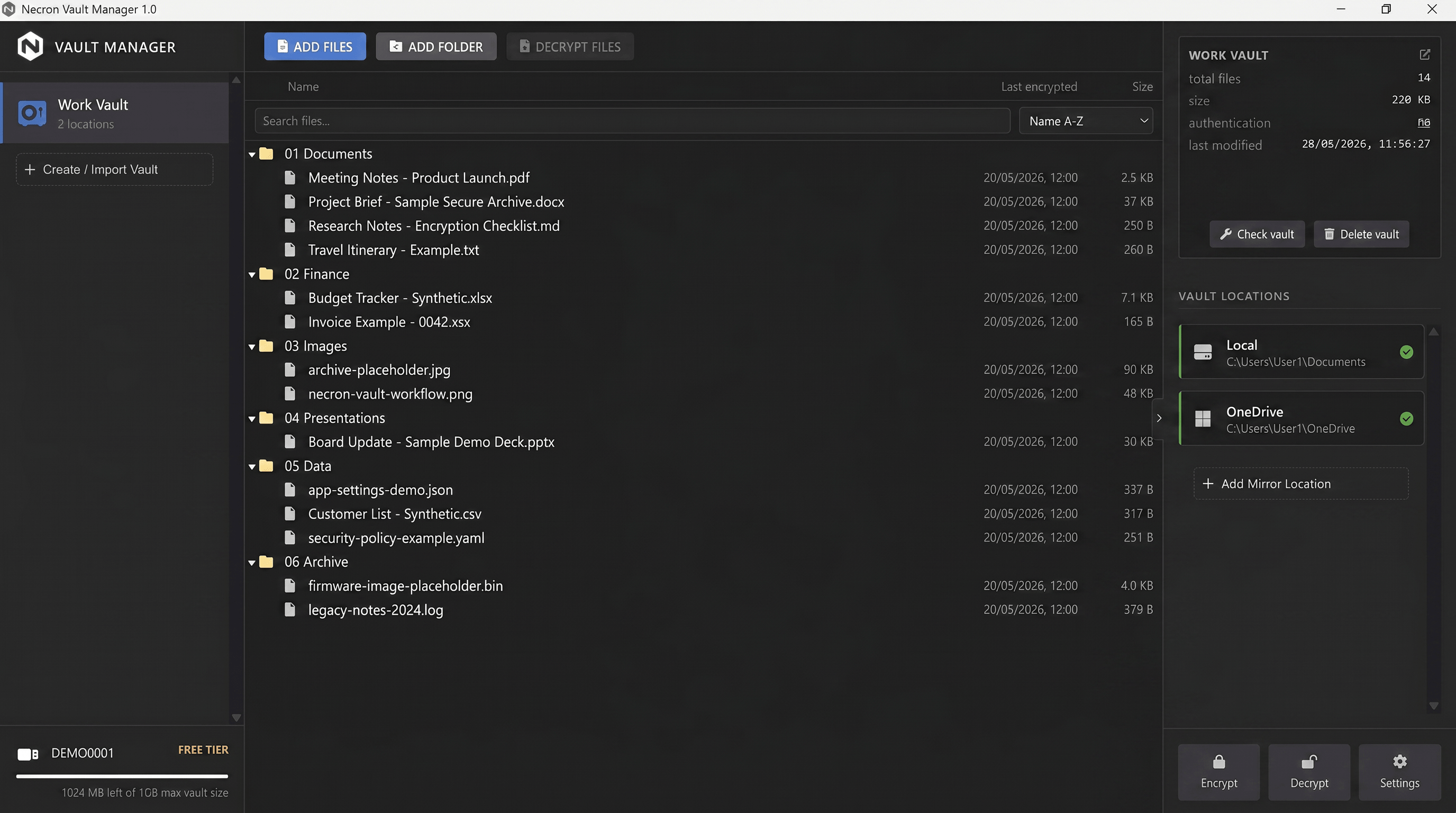Click file icon of app-settings-demo.json
Viewport: 1456px width, 813px height.
(x=290, y=490)
